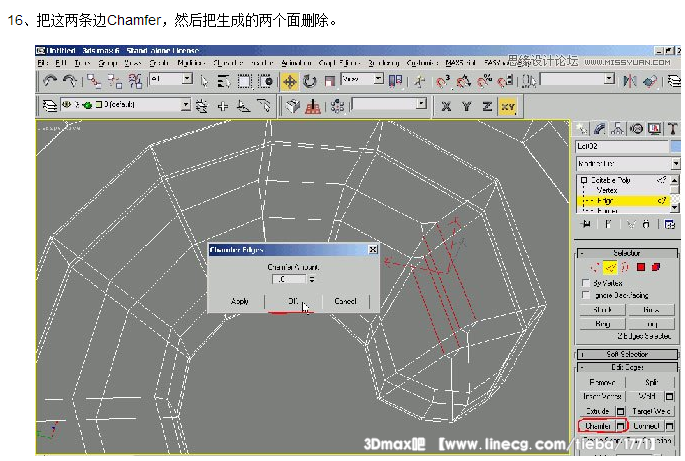685x461 pixels.
Task: Open the Group menu
Action: (x=107, y=63)
